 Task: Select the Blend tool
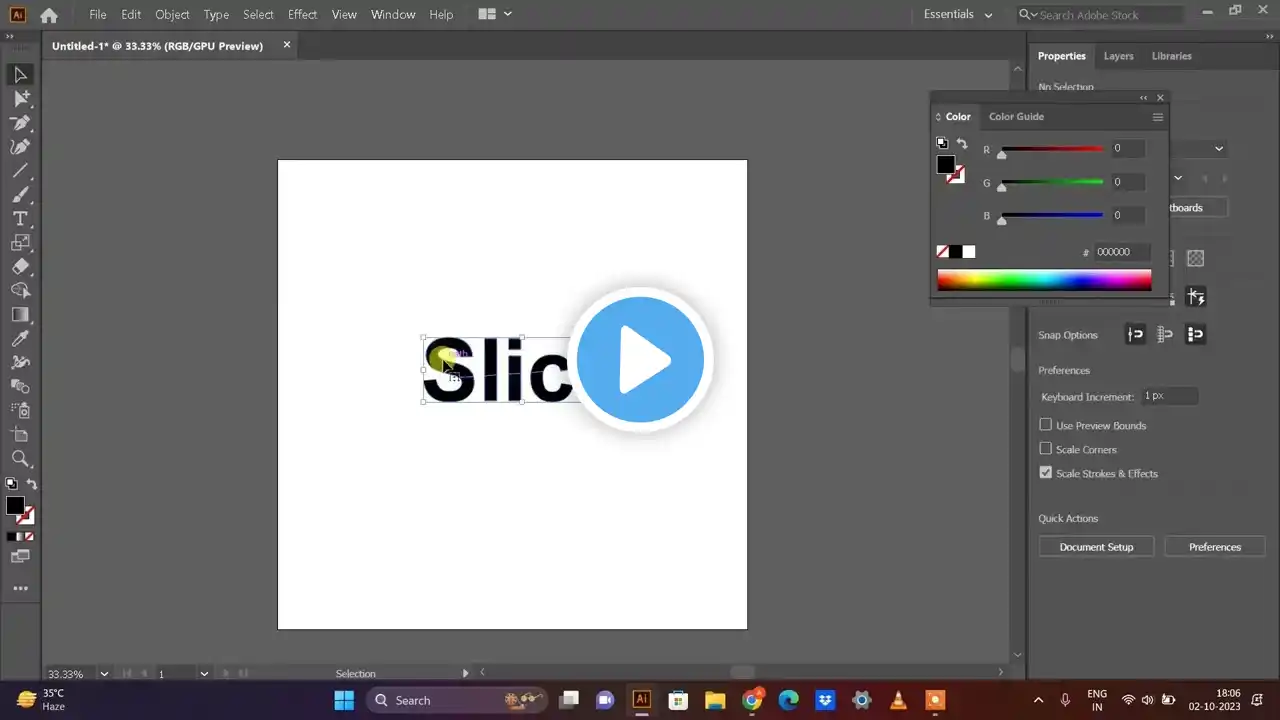[x=20, y=387]
